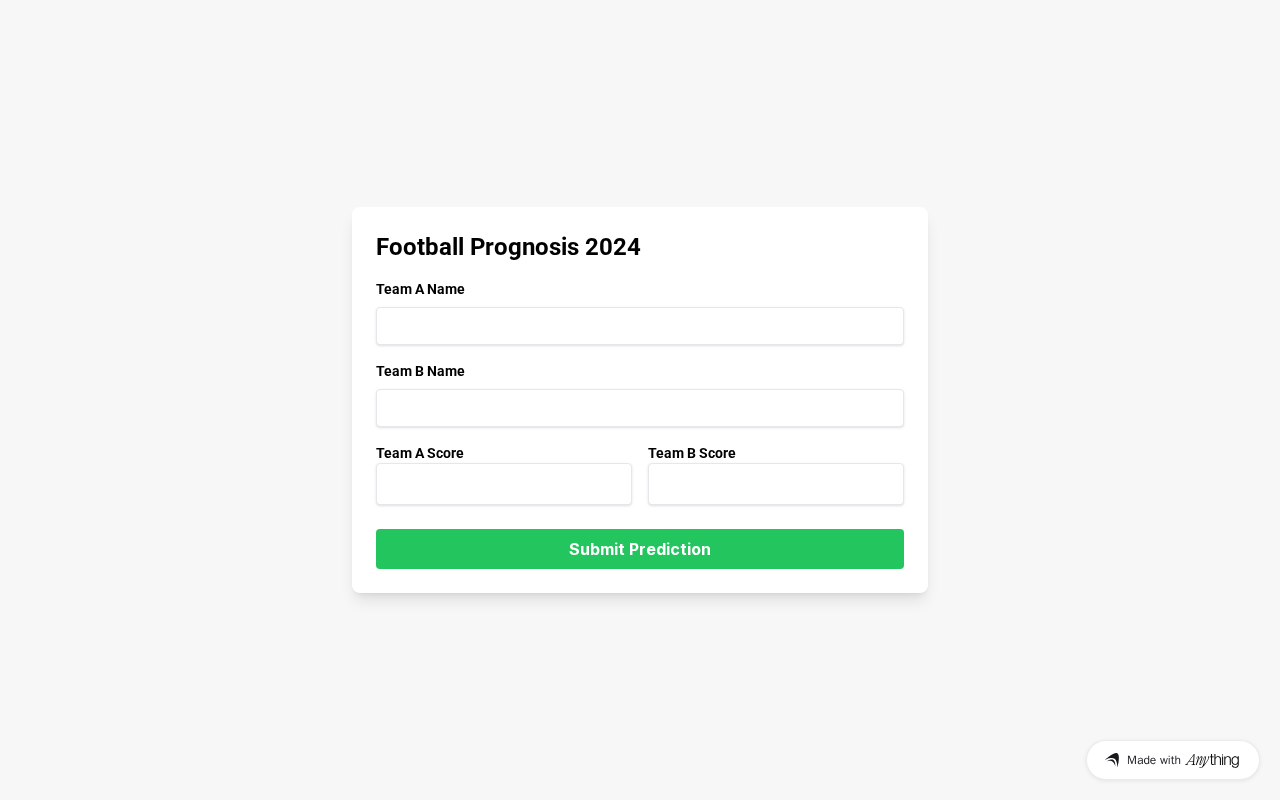Click the "Made with" badge text
Image resolution: width=1280 pixels, height=800 pixels.
pos(1154,760)
